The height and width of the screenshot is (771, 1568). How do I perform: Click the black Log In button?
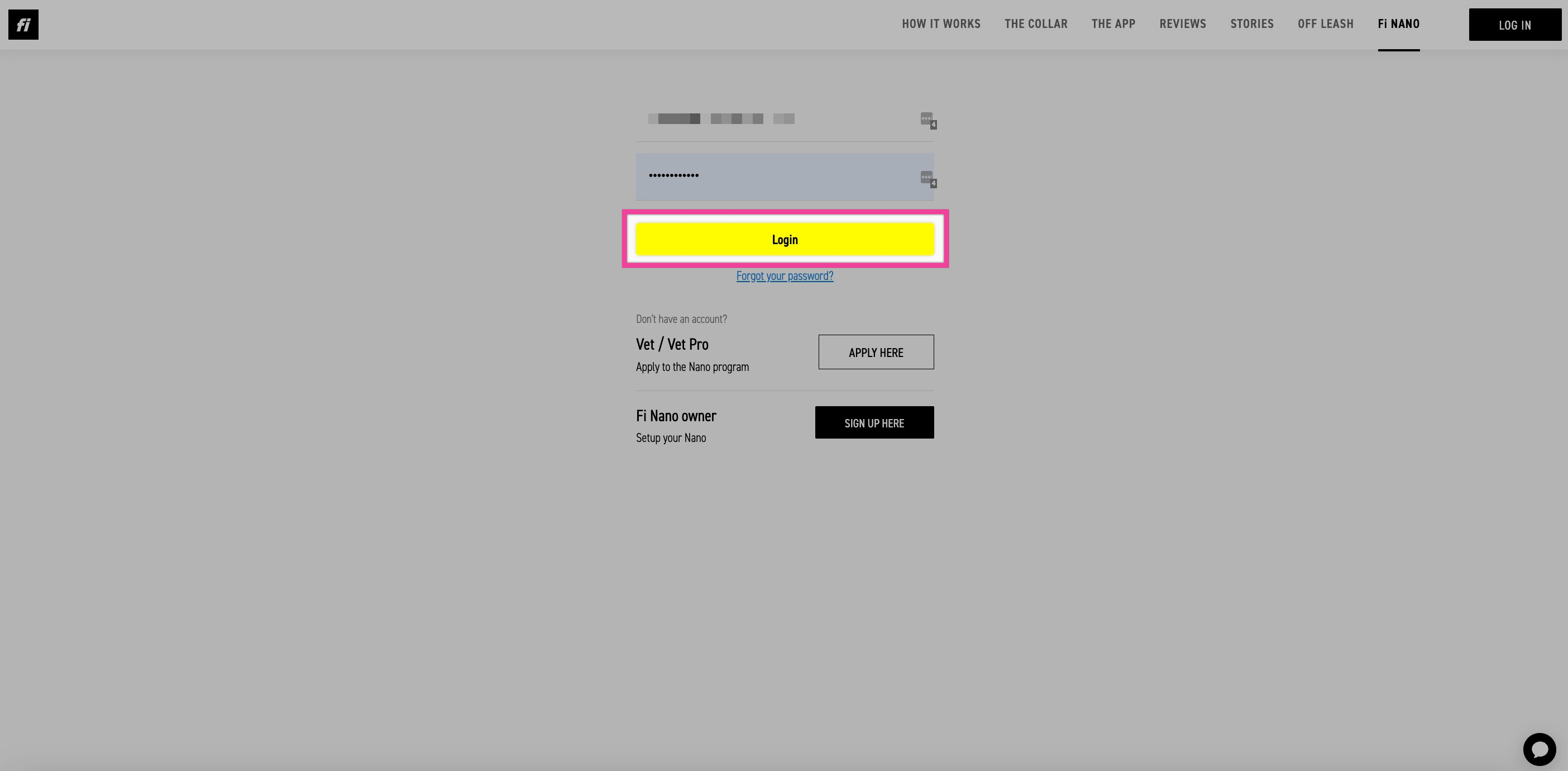[x=1515, y=25]
